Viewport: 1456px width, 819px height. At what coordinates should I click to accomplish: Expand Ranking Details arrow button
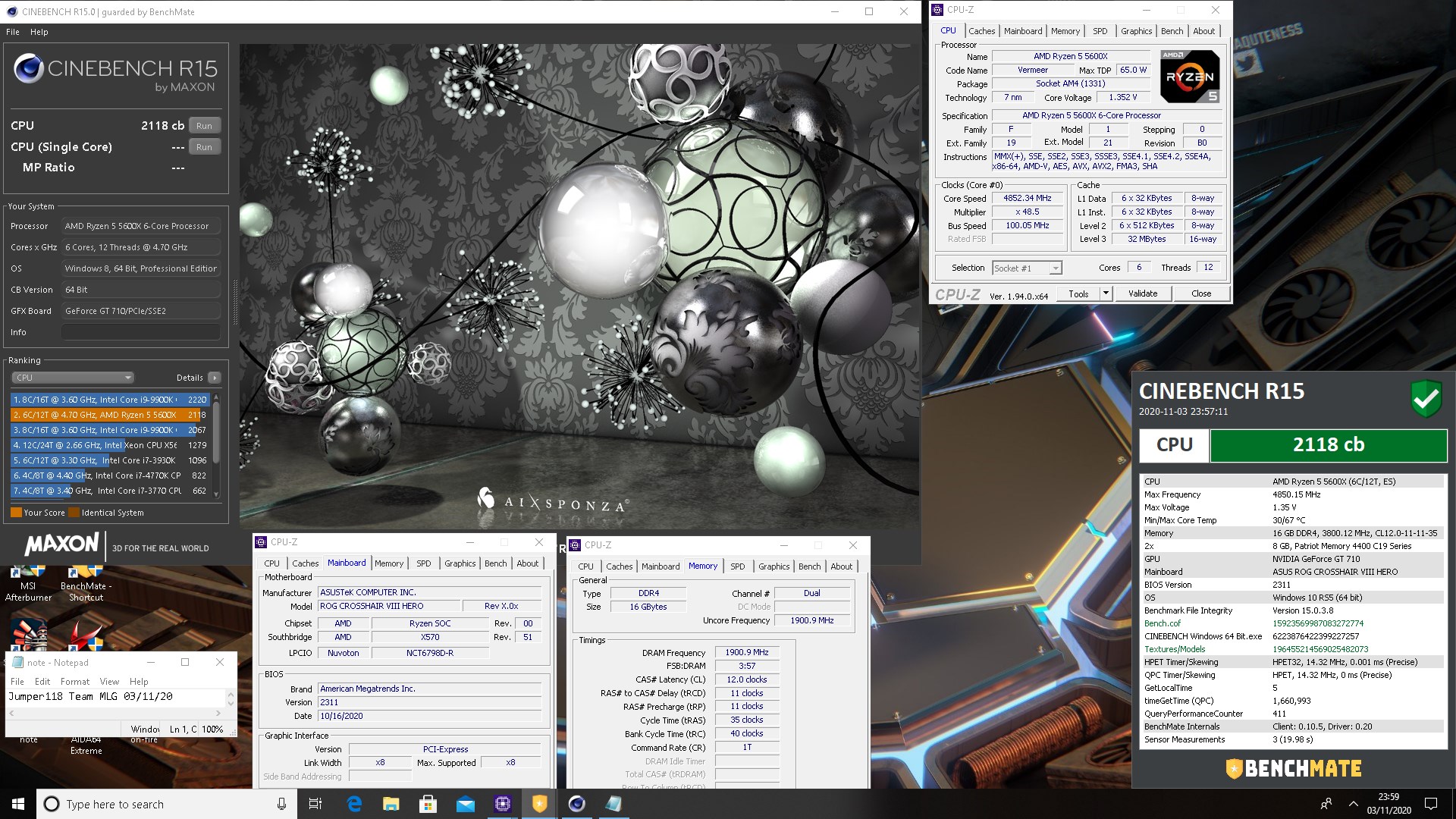coord(215,378)
